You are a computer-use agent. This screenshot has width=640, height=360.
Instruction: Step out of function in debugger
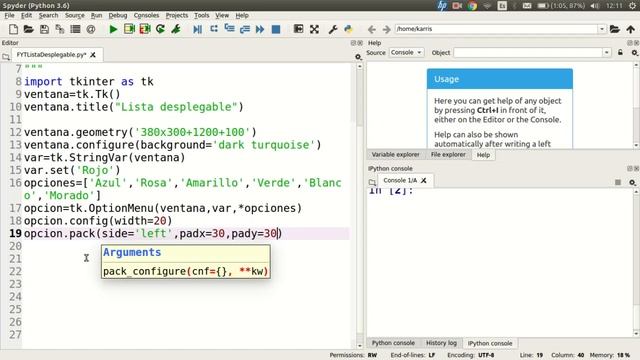point(244,29)
